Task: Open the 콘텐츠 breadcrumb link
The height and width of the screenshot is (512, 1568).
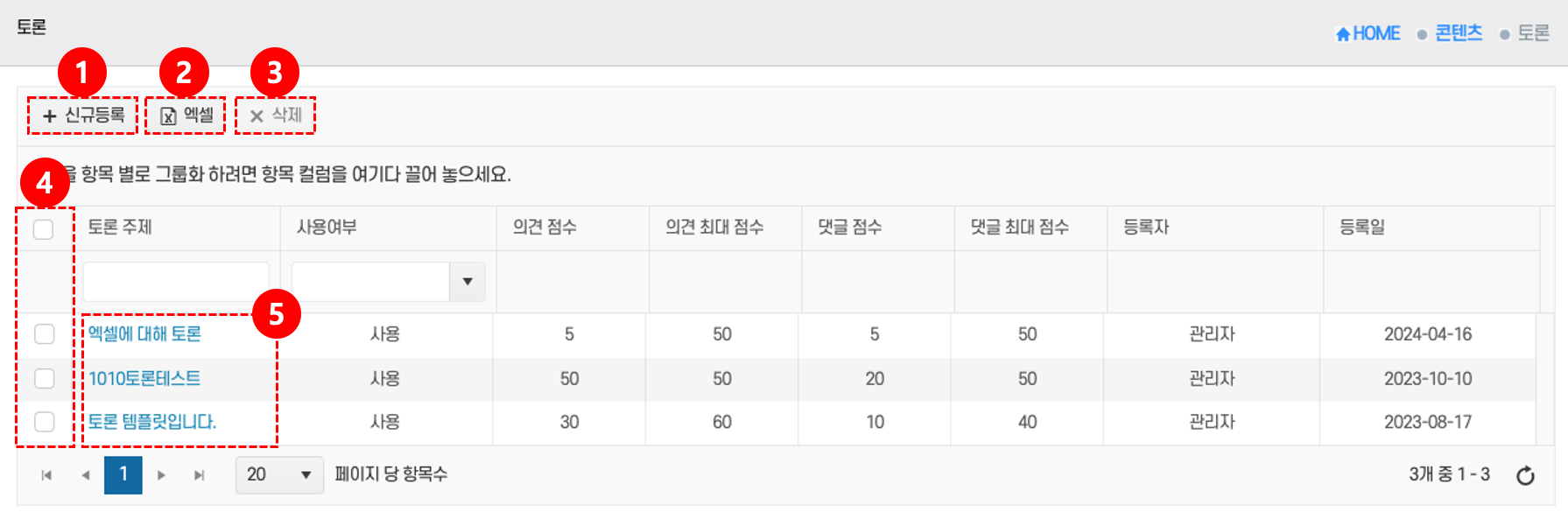Action: pyautogui.click(x=1459, y=33)
